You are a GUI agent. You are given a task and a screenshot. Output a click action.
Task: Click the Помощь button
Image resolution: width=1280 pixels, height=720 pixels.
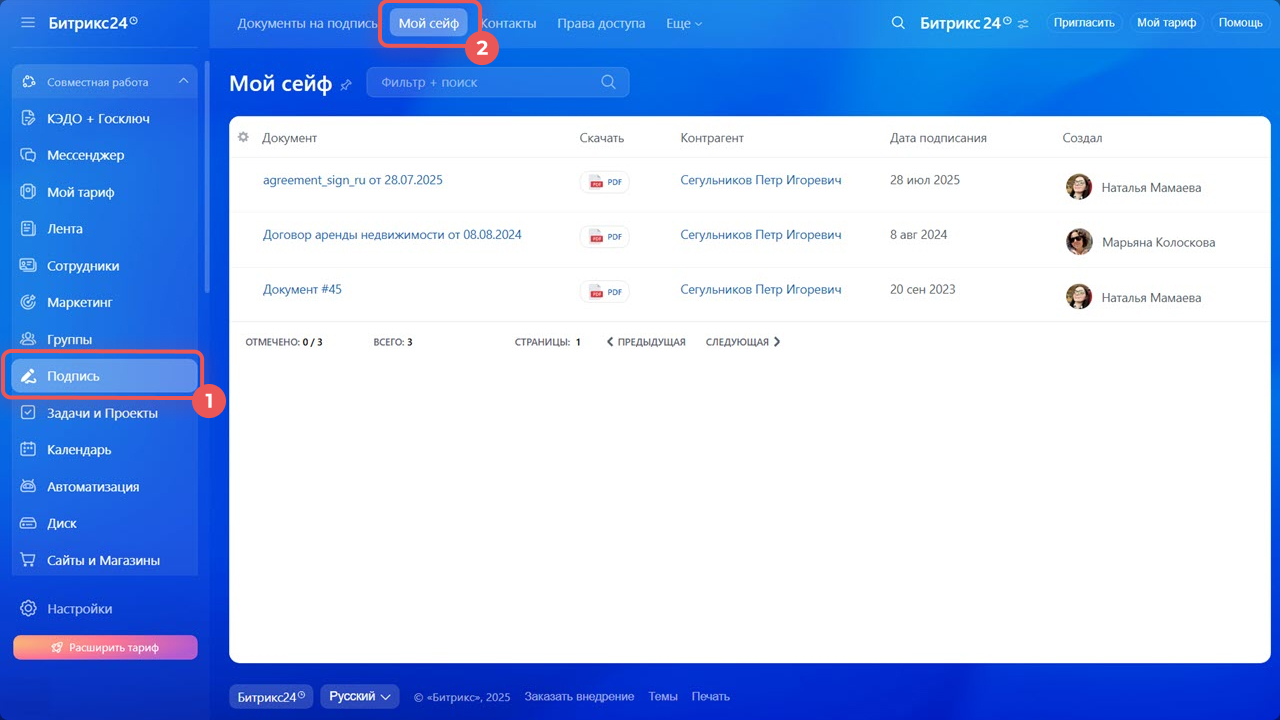[1240, 23]
